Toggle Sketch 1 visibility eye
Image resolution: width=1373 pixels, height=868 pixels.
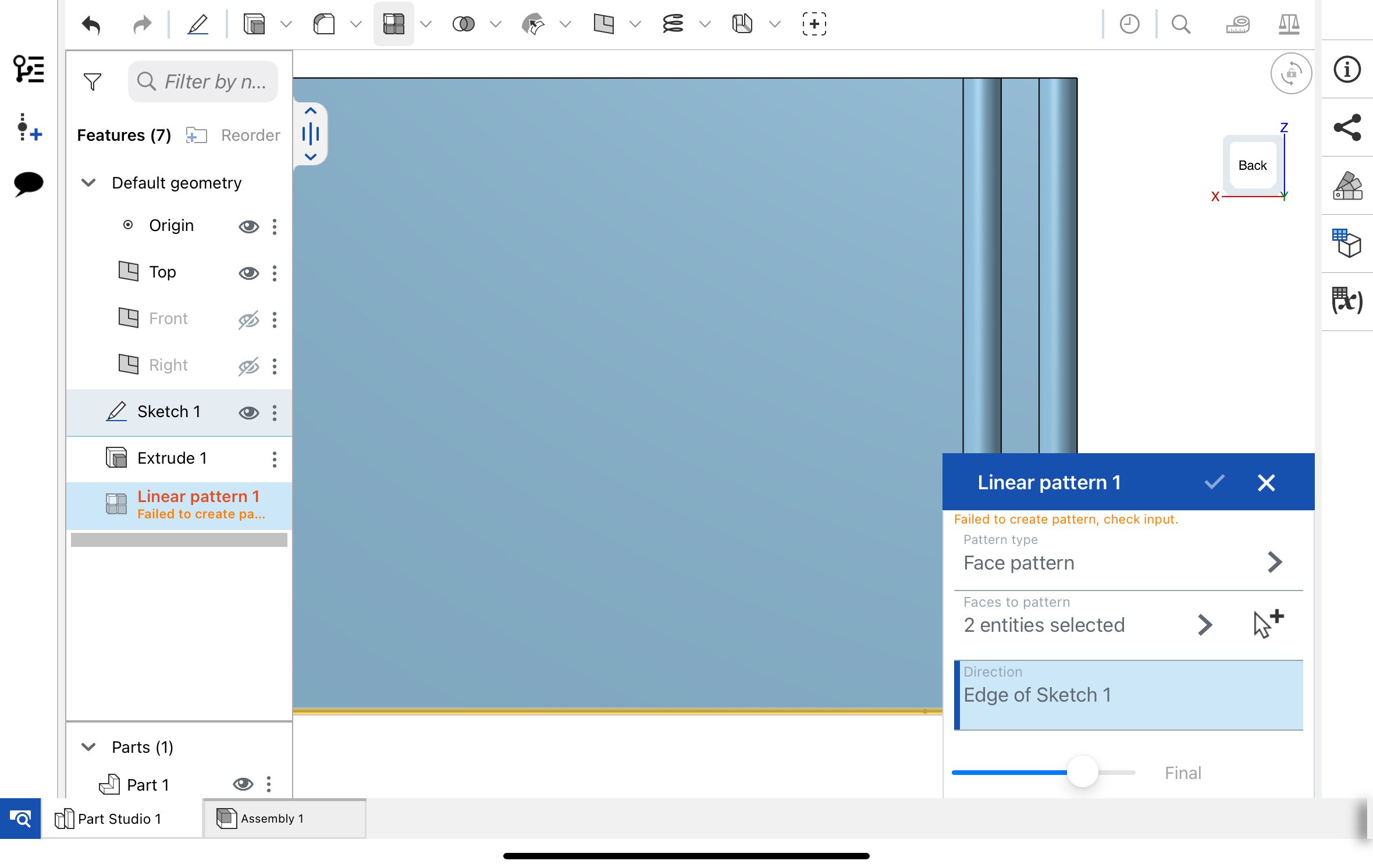pos(248,412)
